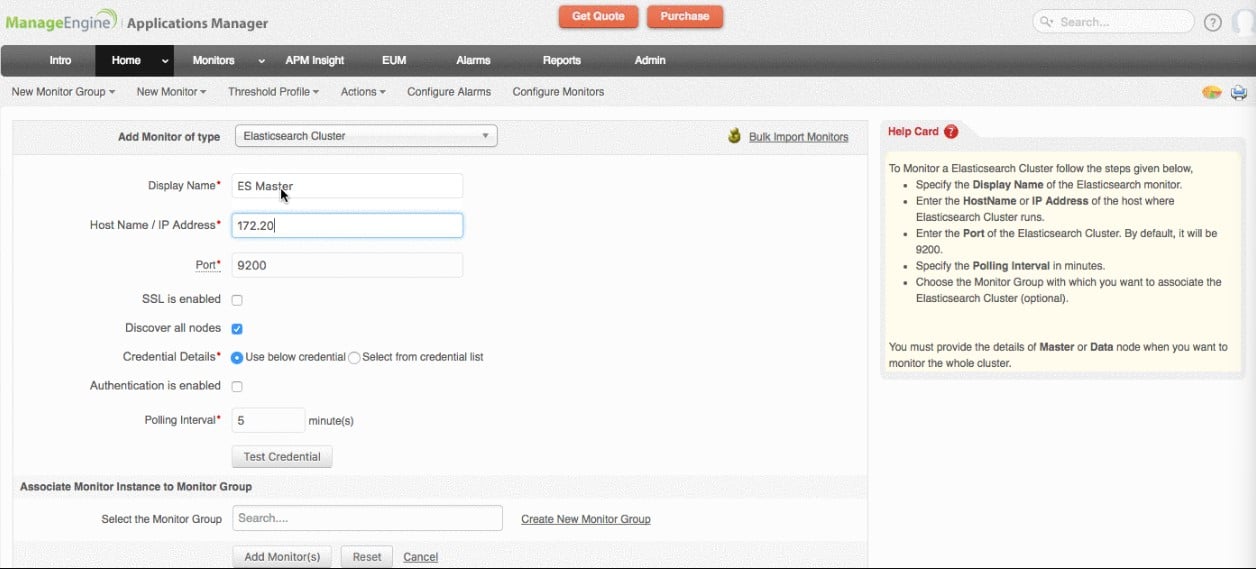Focus the Display Name input field
Image resolution: width=1256 pixels, height=569 pixels.
coord(347,186)
